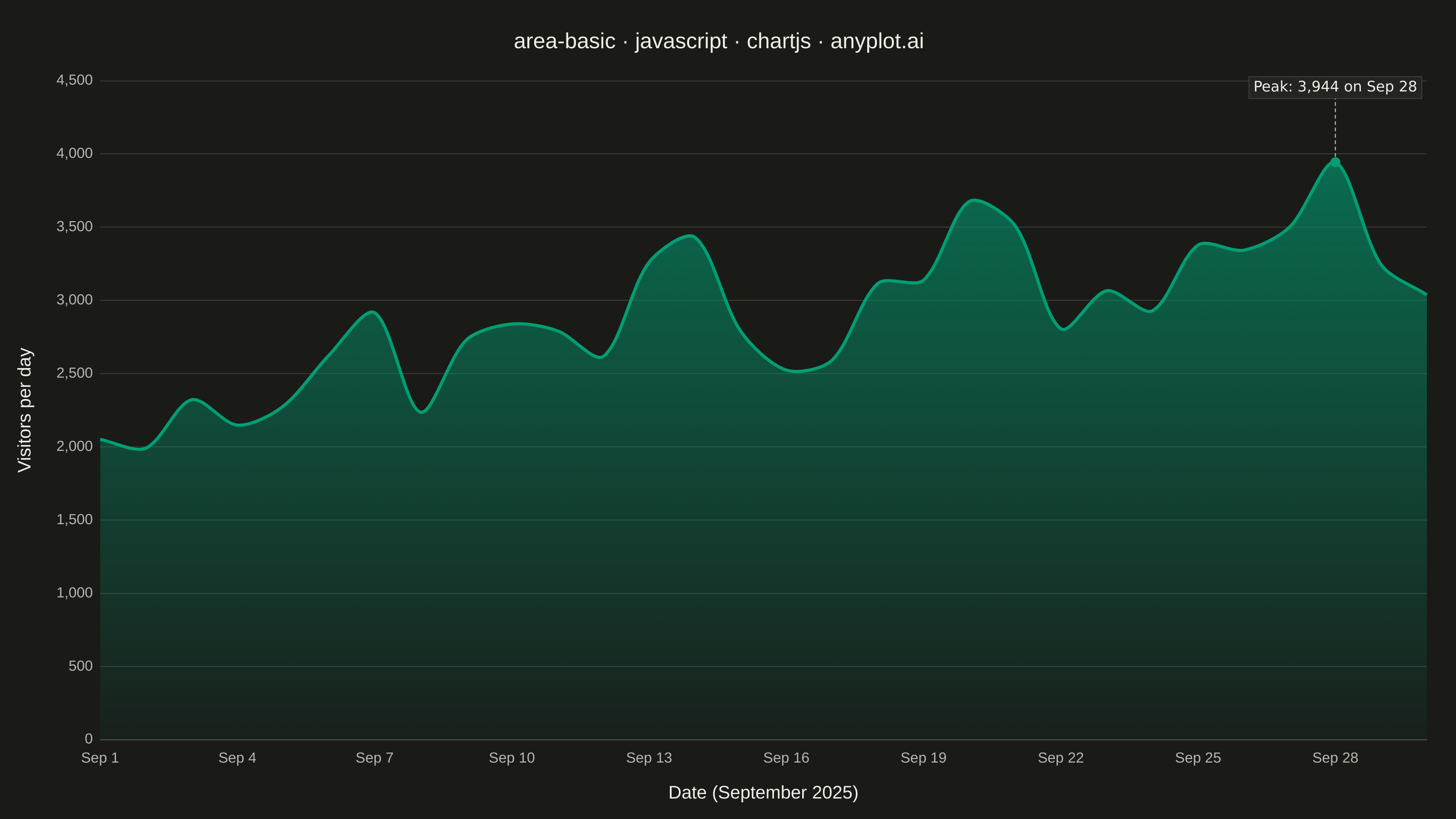
Task: Click the Visitors per day axis title
Action: click(x=25, y=410)
